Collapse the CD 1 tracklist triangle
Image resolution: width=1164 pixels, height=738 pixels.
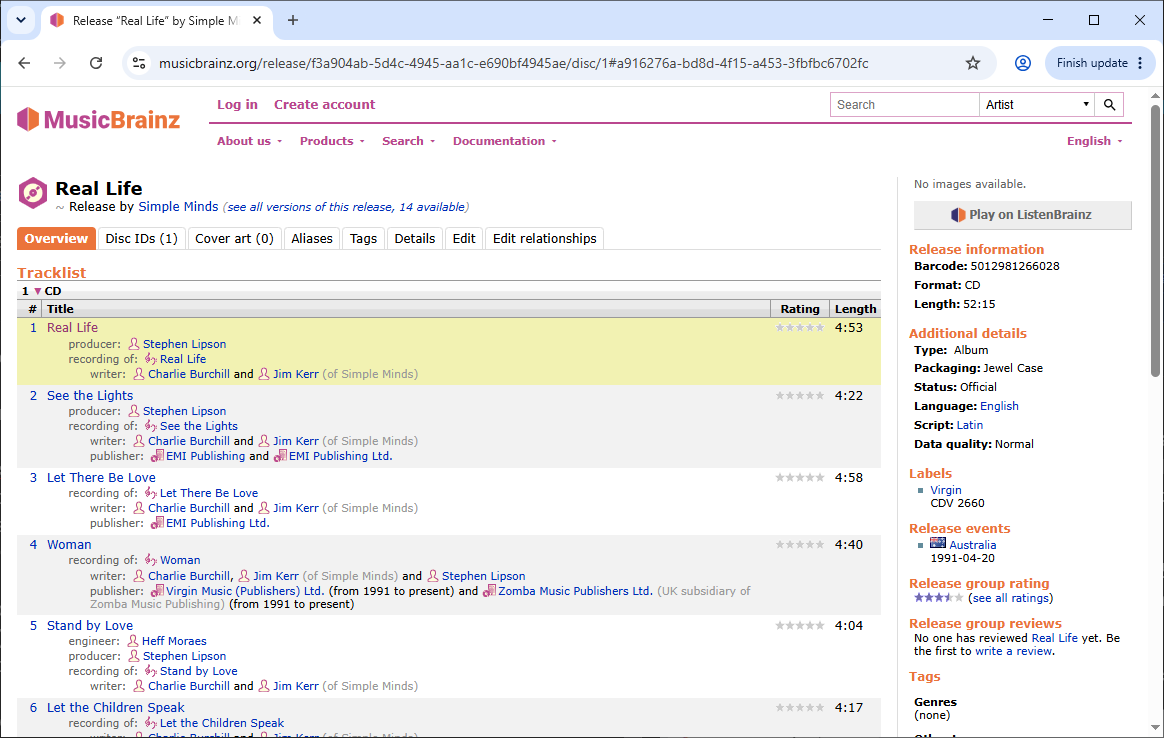coord(37,291)
